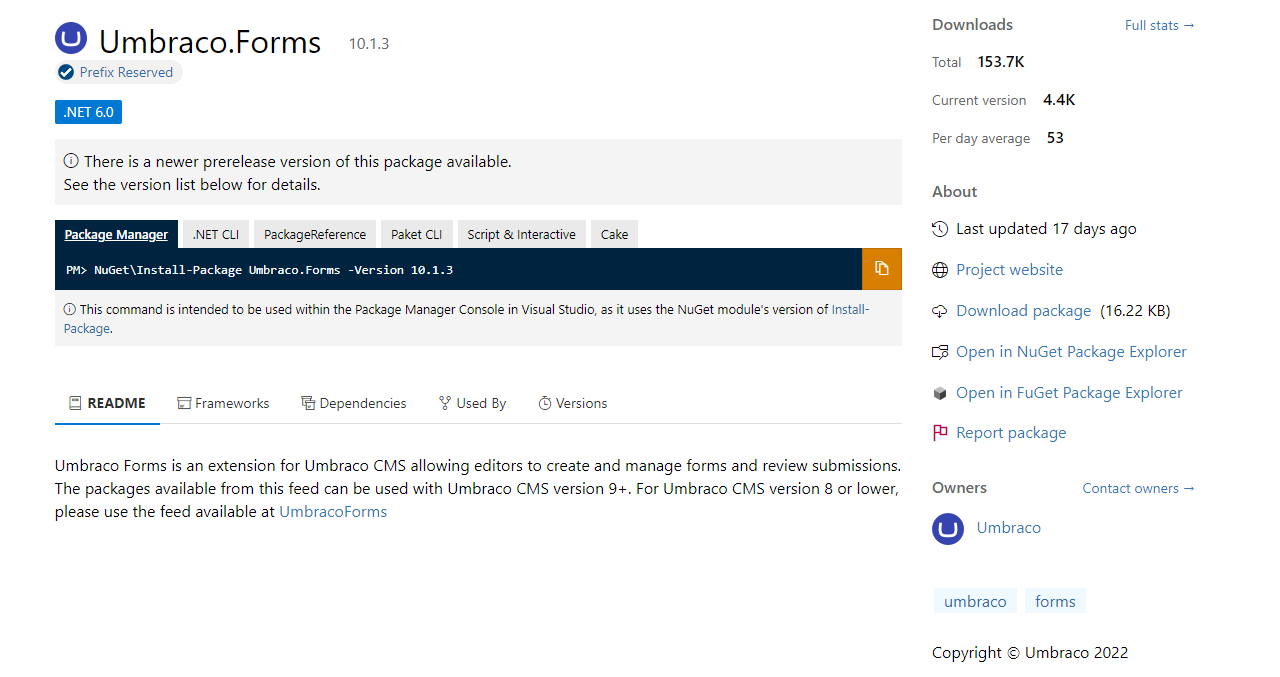Click the Frameworks tab icon

point(184,403)
